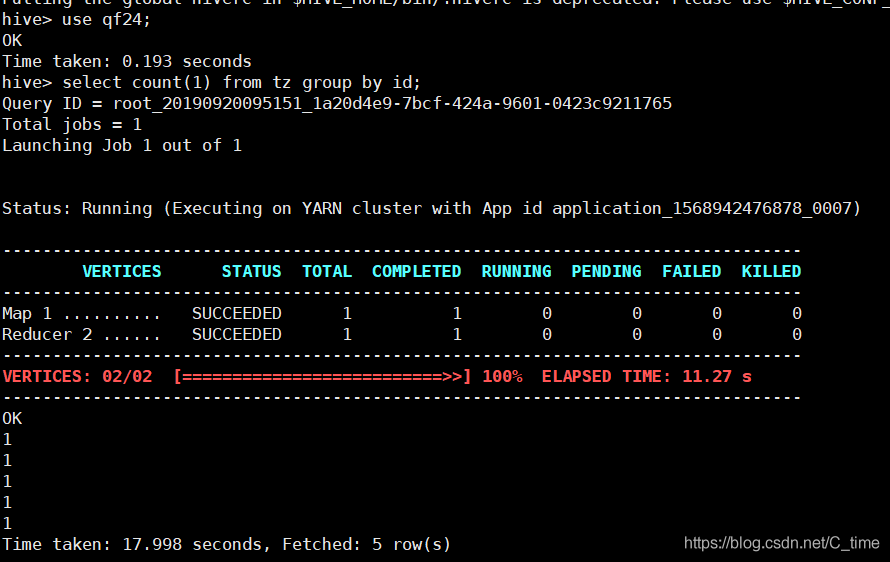Click the FAILED column header
The image size is (890, 562).
click(x=691, y=271)
